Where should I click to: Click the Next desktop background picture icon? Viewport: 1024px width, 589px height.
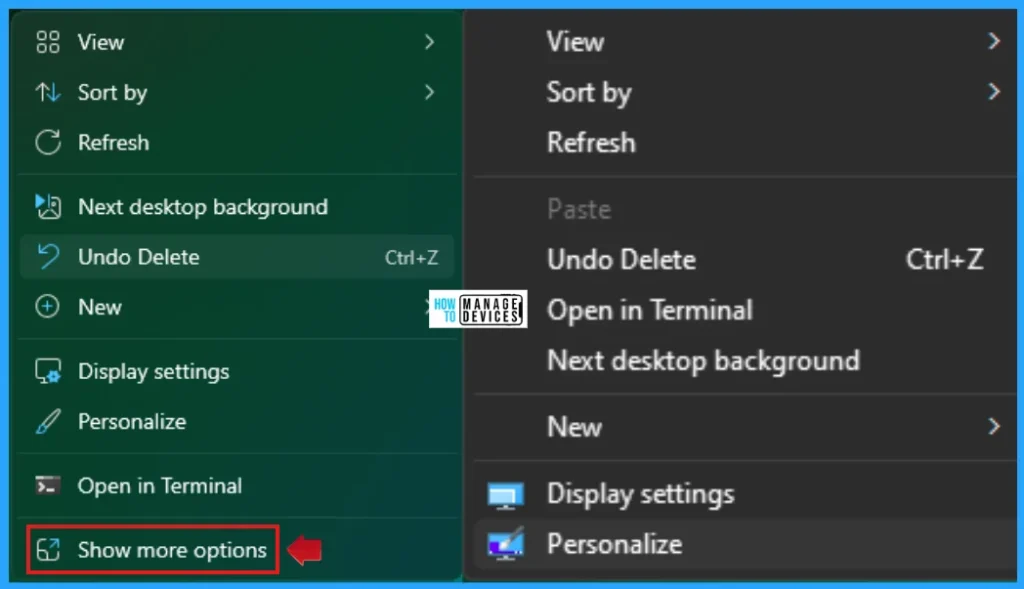(48, 206)
